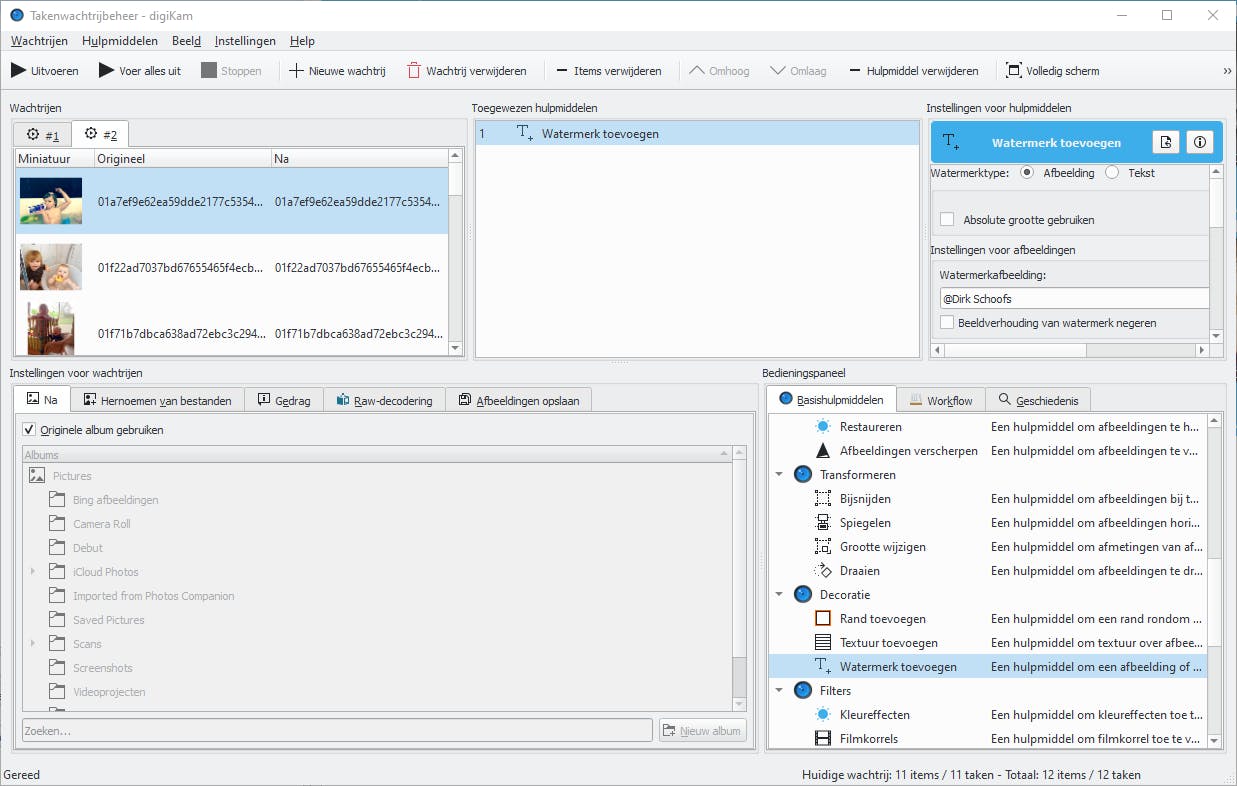This screenshot has width=1237, height=786.
Task: Click the Uitvoeren play icon
Action: coord(19,71)
